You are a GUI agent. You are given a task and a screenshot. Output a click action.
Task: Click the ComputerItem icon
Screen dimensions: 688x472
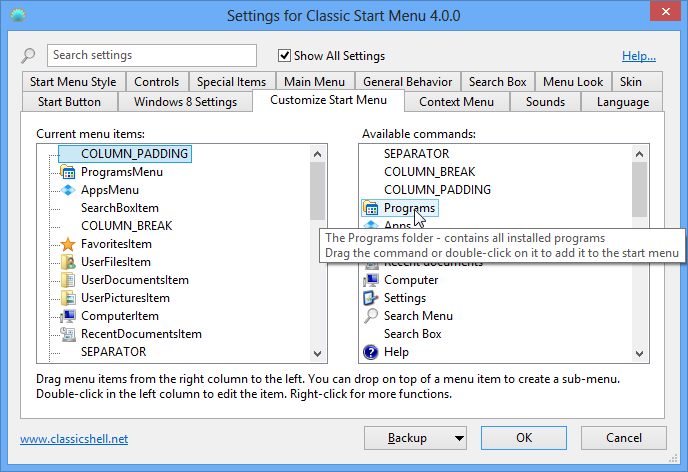[x=68, y=316]
